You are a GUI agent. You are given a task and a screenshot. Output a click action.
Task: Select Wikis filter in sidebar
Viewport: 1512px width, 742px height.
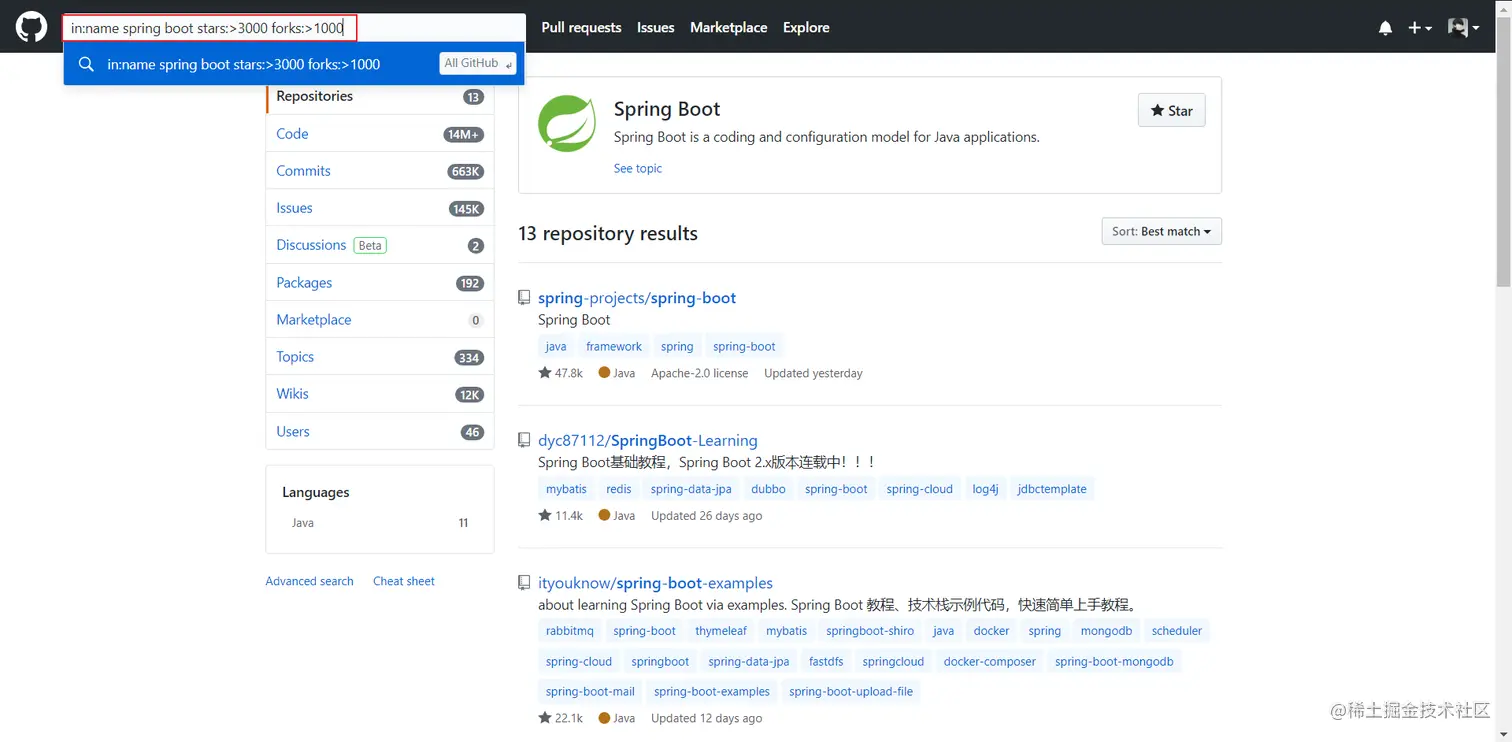coord(380,394)
